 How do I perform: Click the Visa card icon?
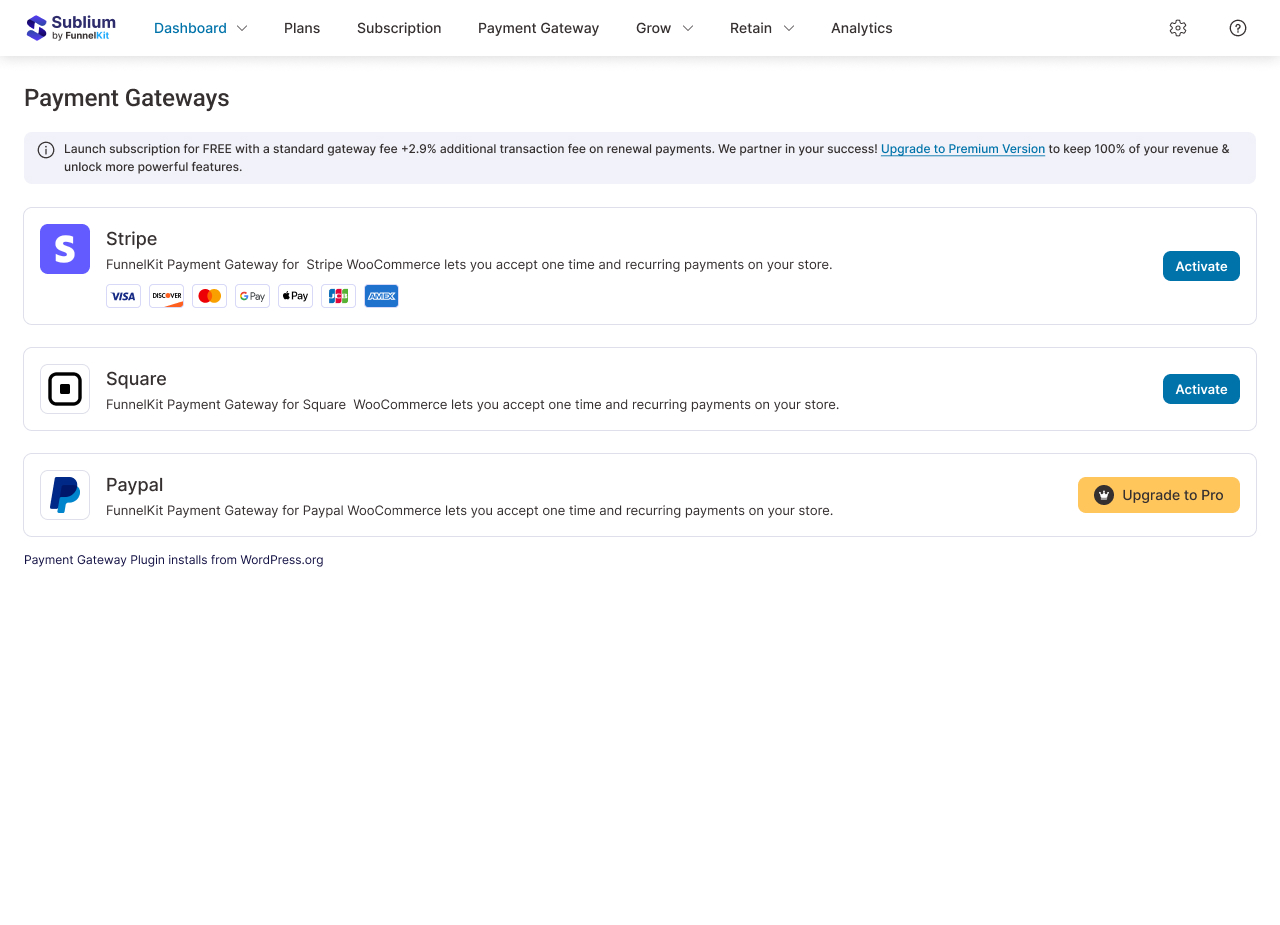[x=123, y=296]
